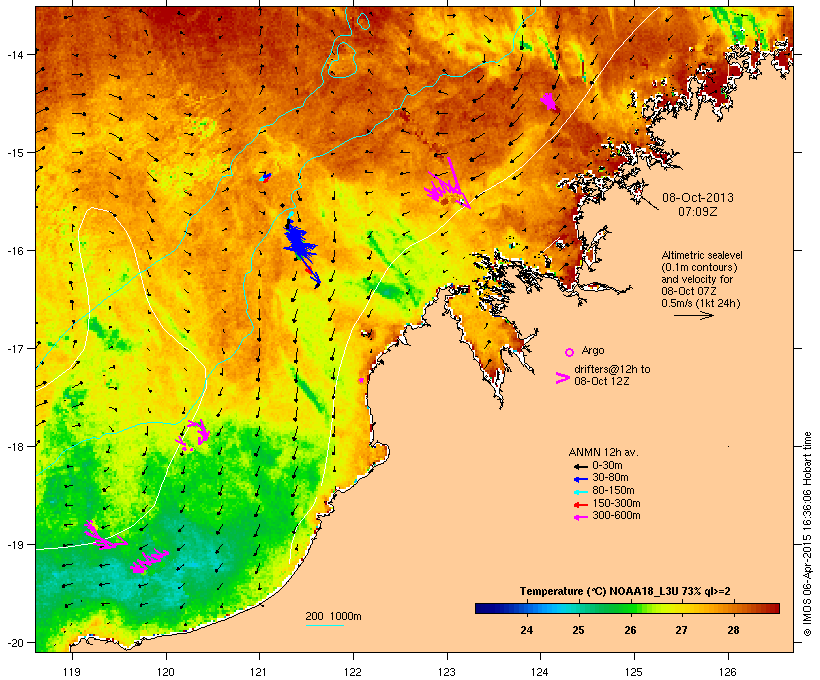820x680 pixels.
Task: Click the Temperature NOAA18_L3U title
Action: pos(625,591)
